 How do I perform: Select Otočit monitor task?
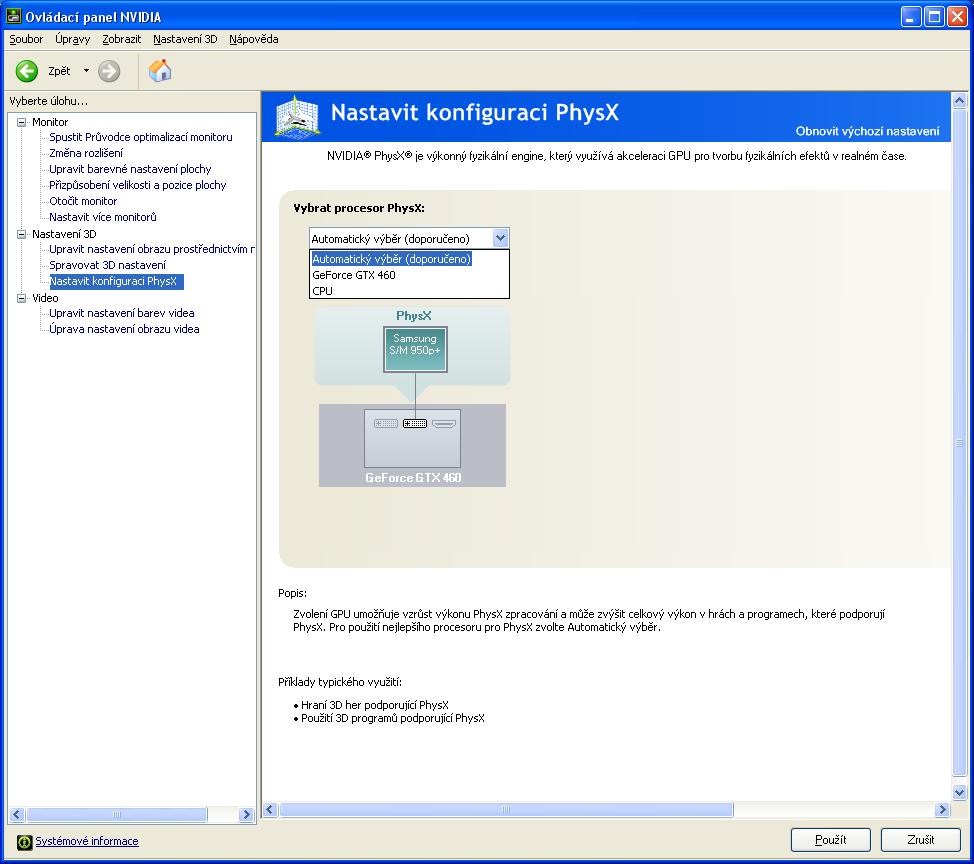tap(83, 201)
